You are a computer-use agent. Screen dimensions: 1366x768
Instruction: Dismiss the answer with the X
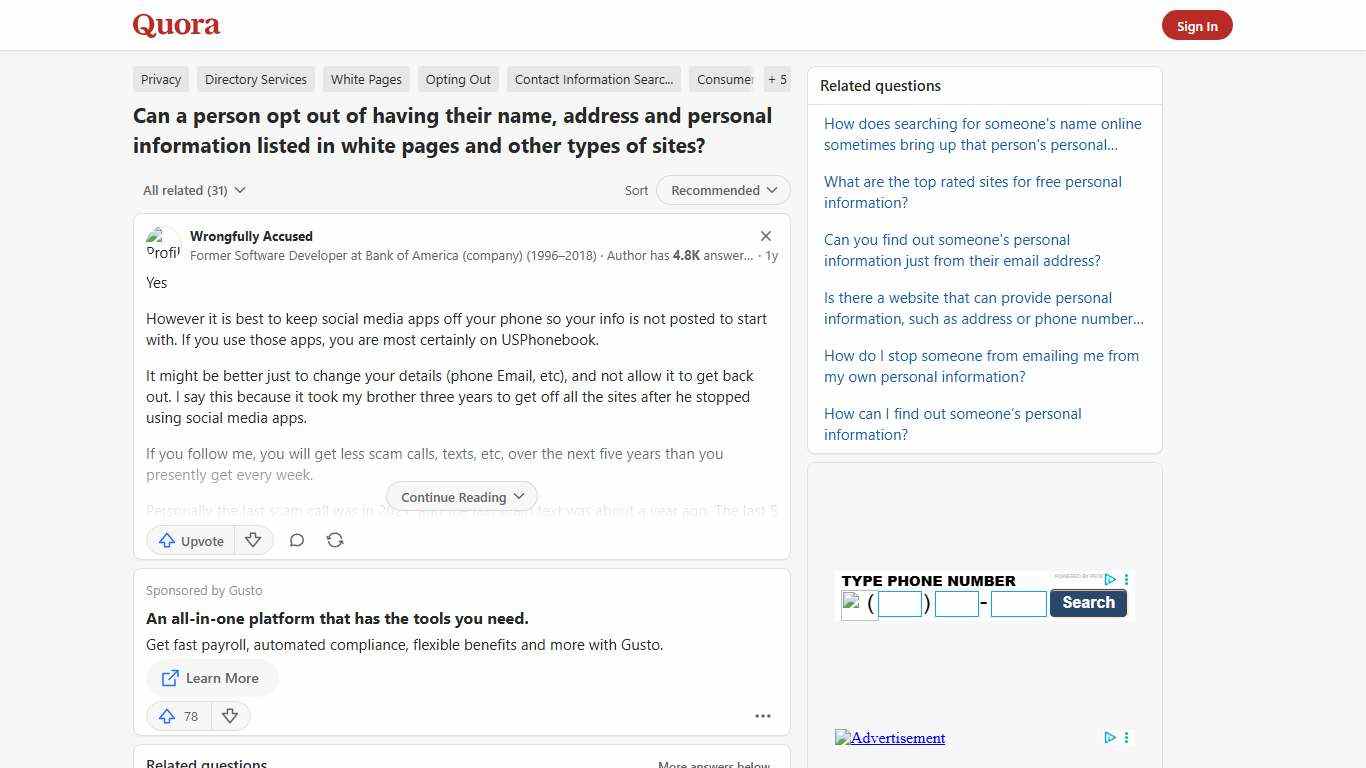[x=765, y=236]
